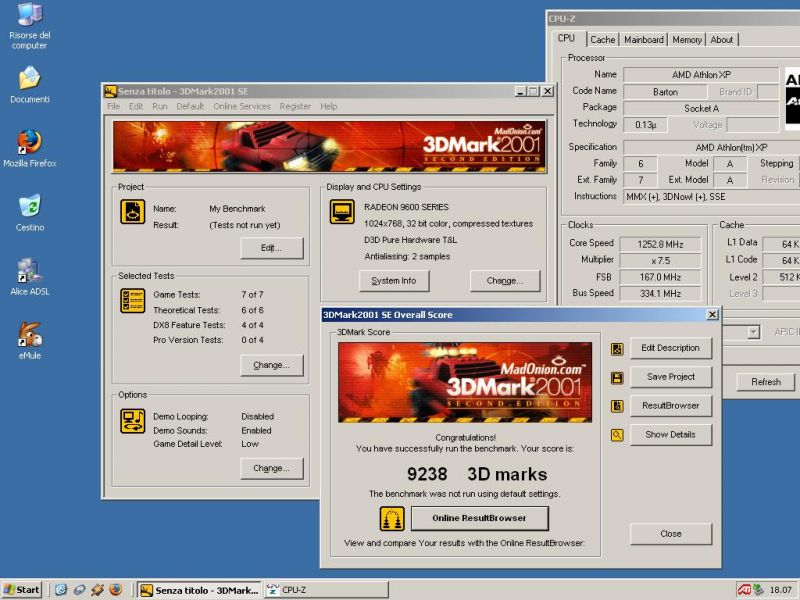Viewport: 800px width, 600px height.
Task: Expand the CPU-Z processor selection dropdown
Action: [x=753, y=333]
